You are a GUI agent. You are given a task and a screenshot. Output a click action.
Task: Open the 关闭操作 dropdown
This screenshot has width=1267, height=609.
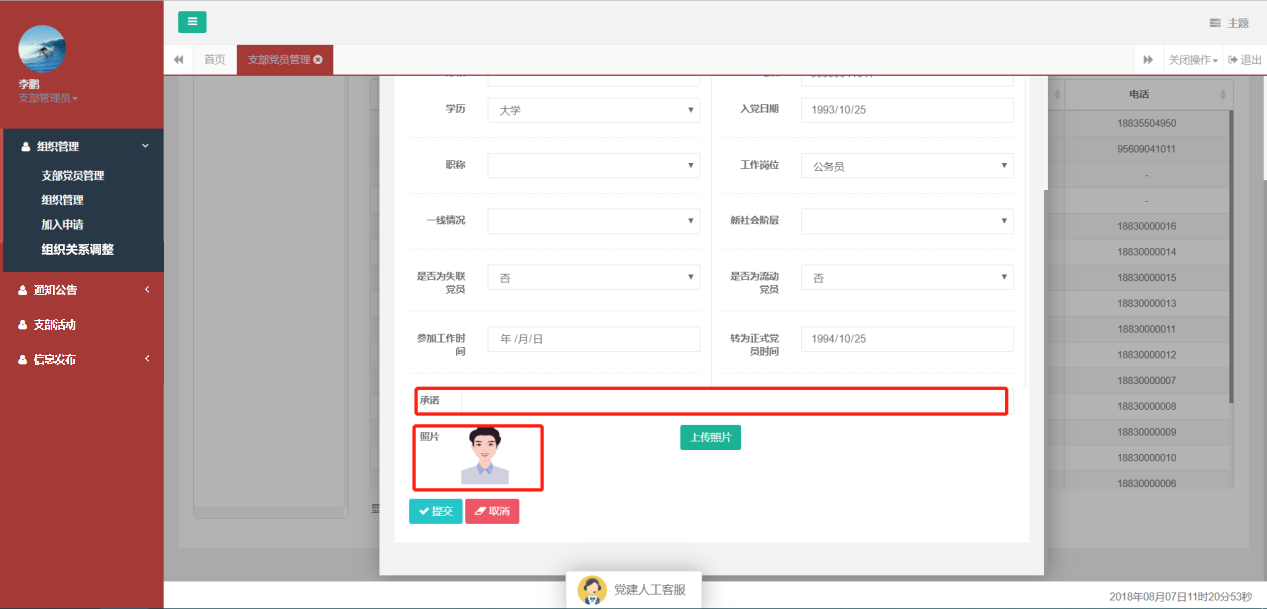1193,60
